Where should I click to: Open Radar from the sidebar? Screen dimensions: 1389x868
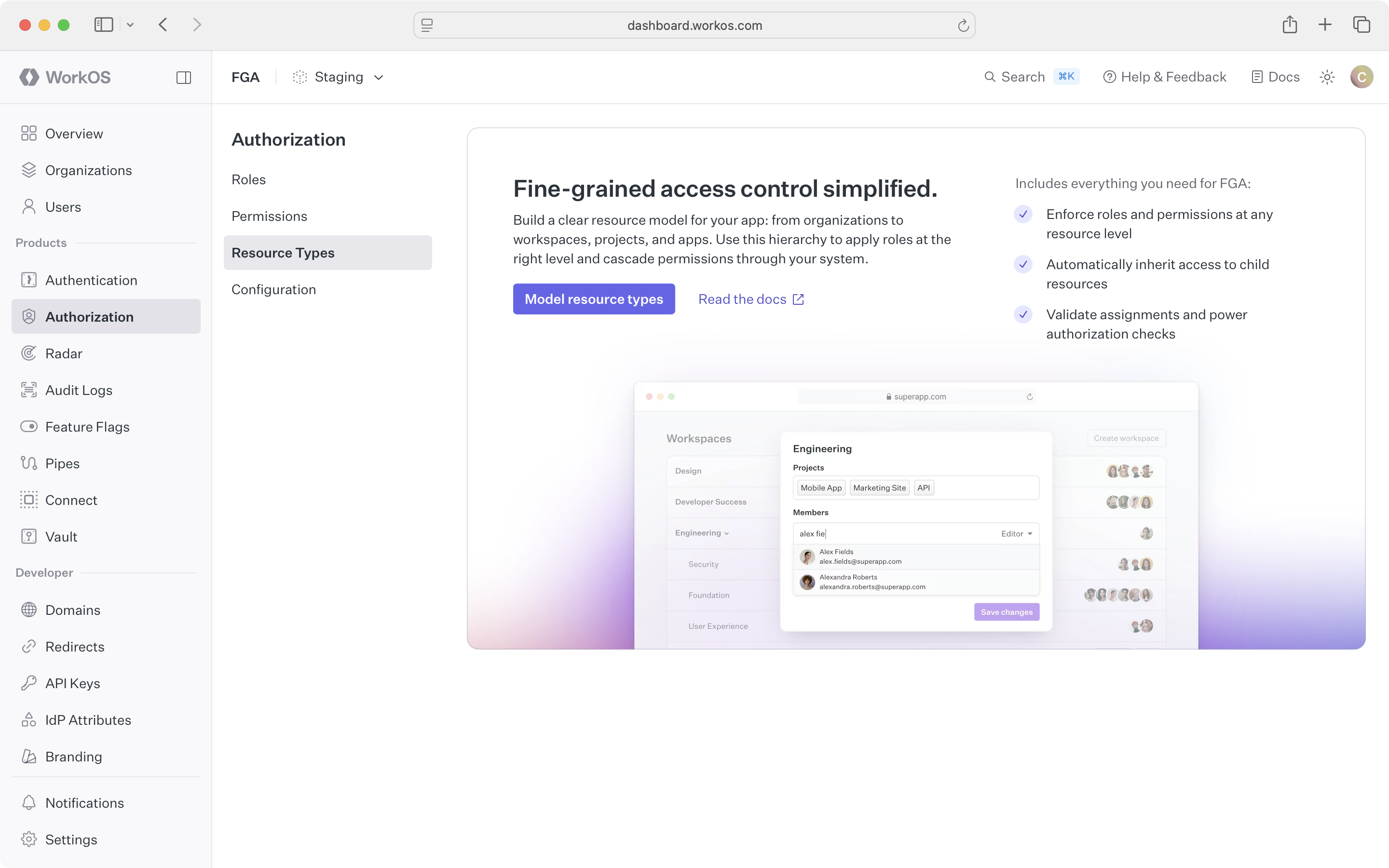click(x=63, y=353)
